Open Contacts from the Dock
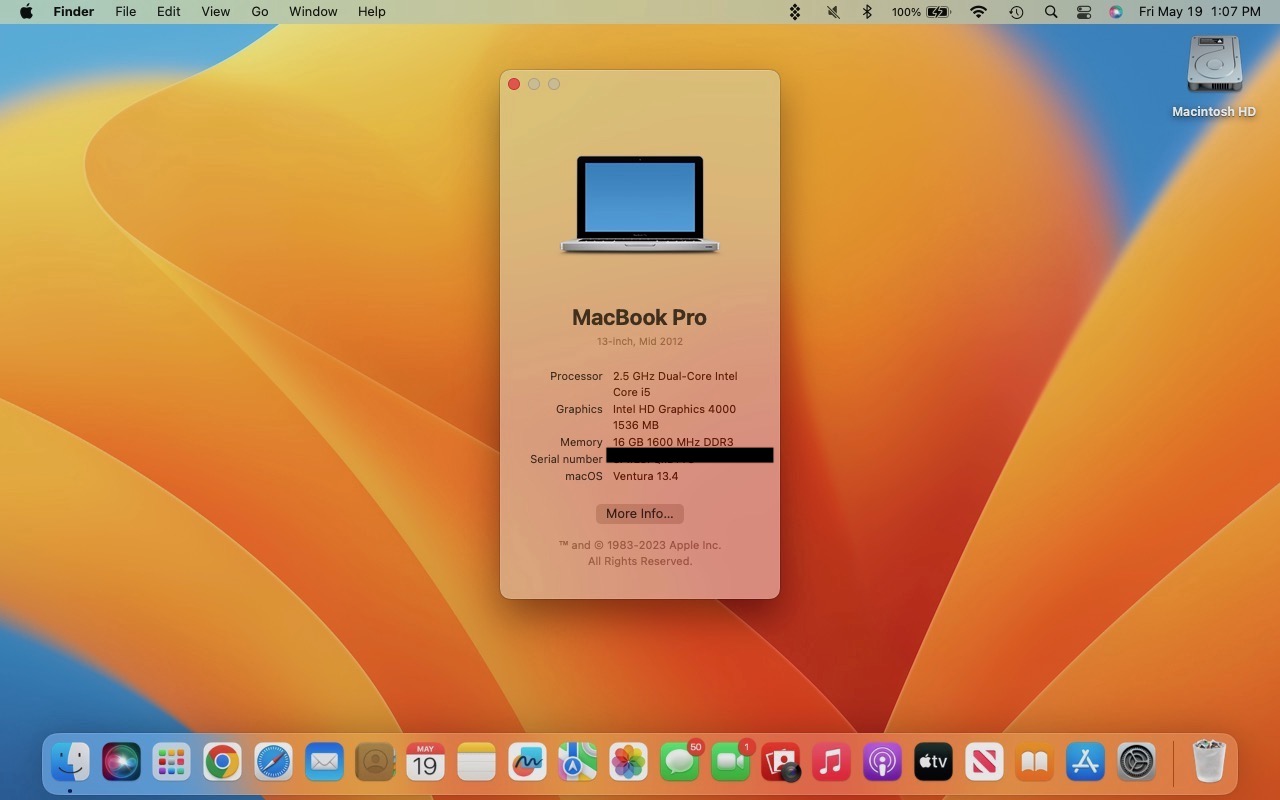Image resolution: width=1280 pixels, height=800 pixels. click(x=375, y=763)
